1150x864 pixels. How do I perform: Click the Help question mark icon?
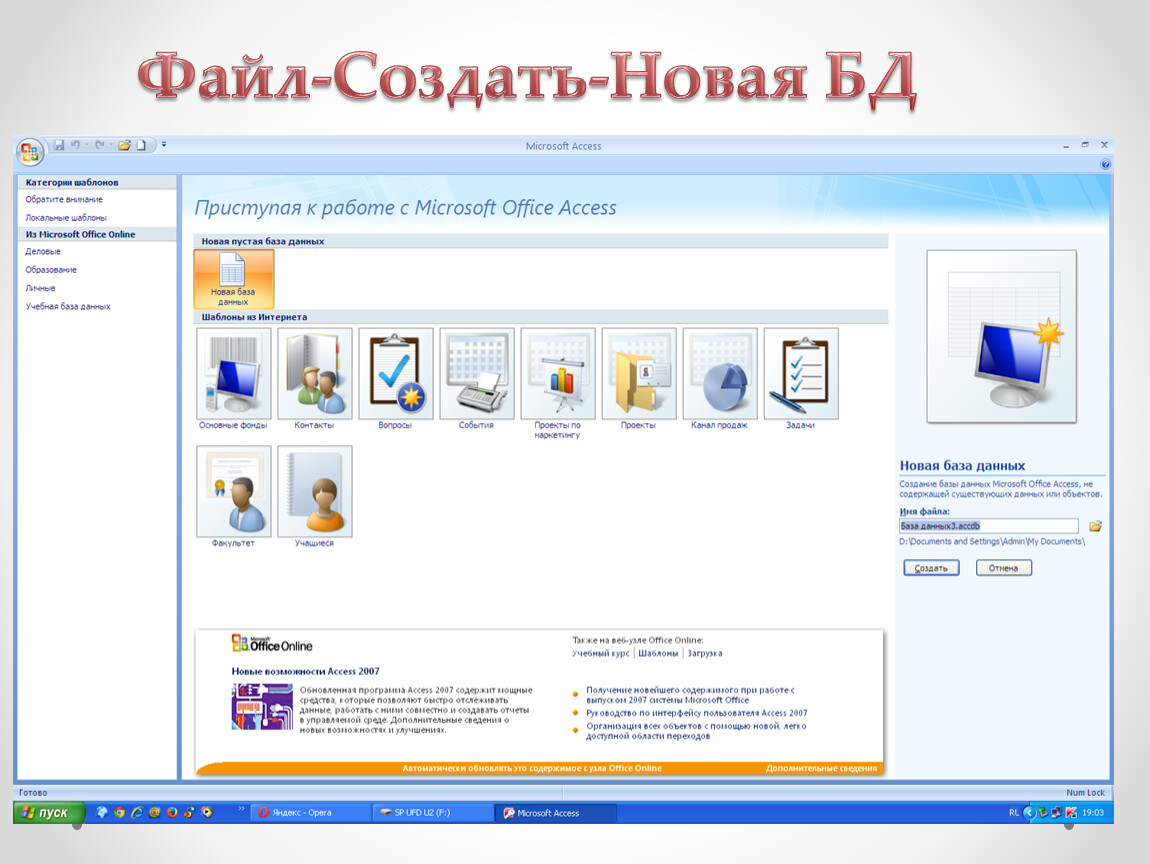pos(1105,165)
